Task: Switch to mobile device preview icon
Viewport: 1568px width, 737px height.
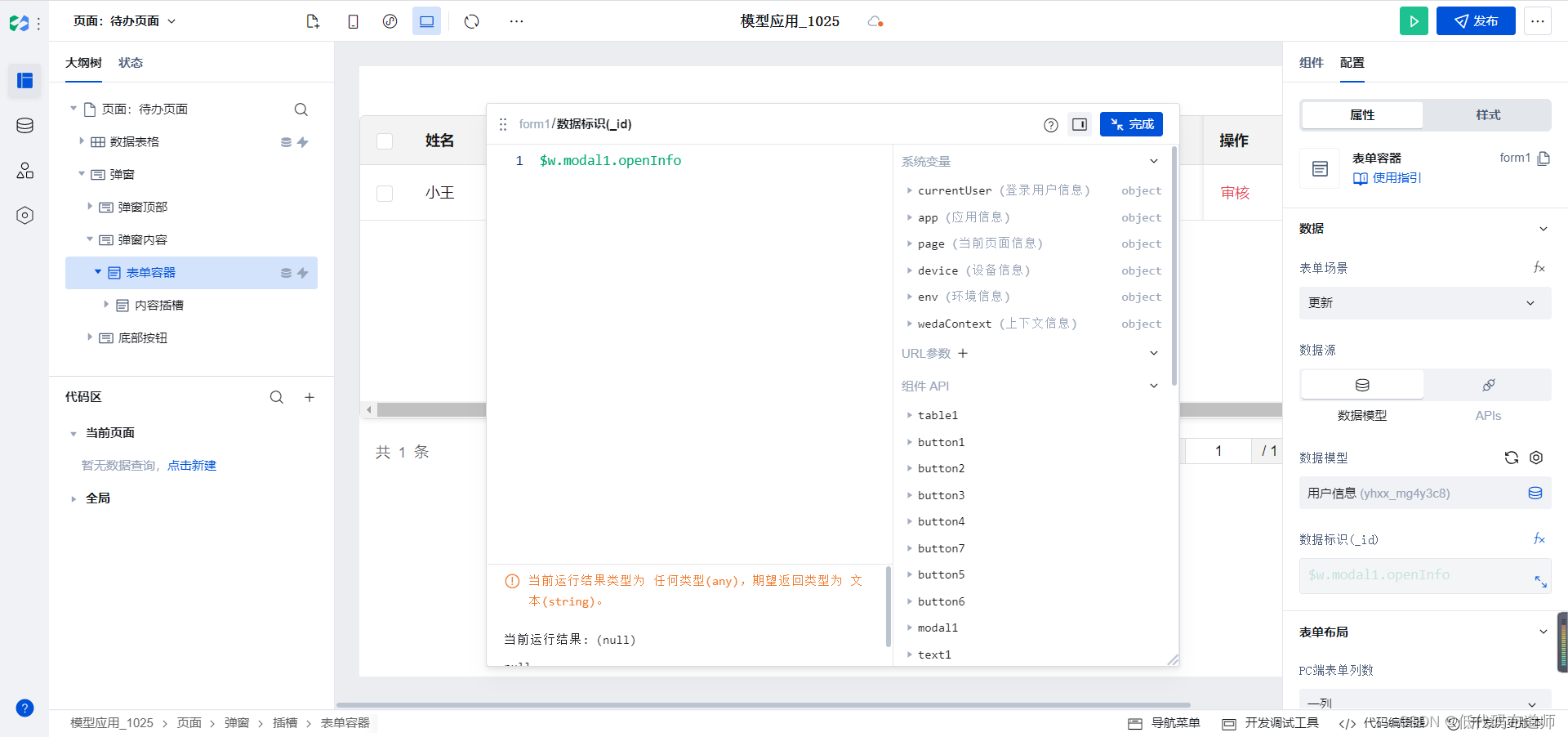Action: tap(353, 21)
